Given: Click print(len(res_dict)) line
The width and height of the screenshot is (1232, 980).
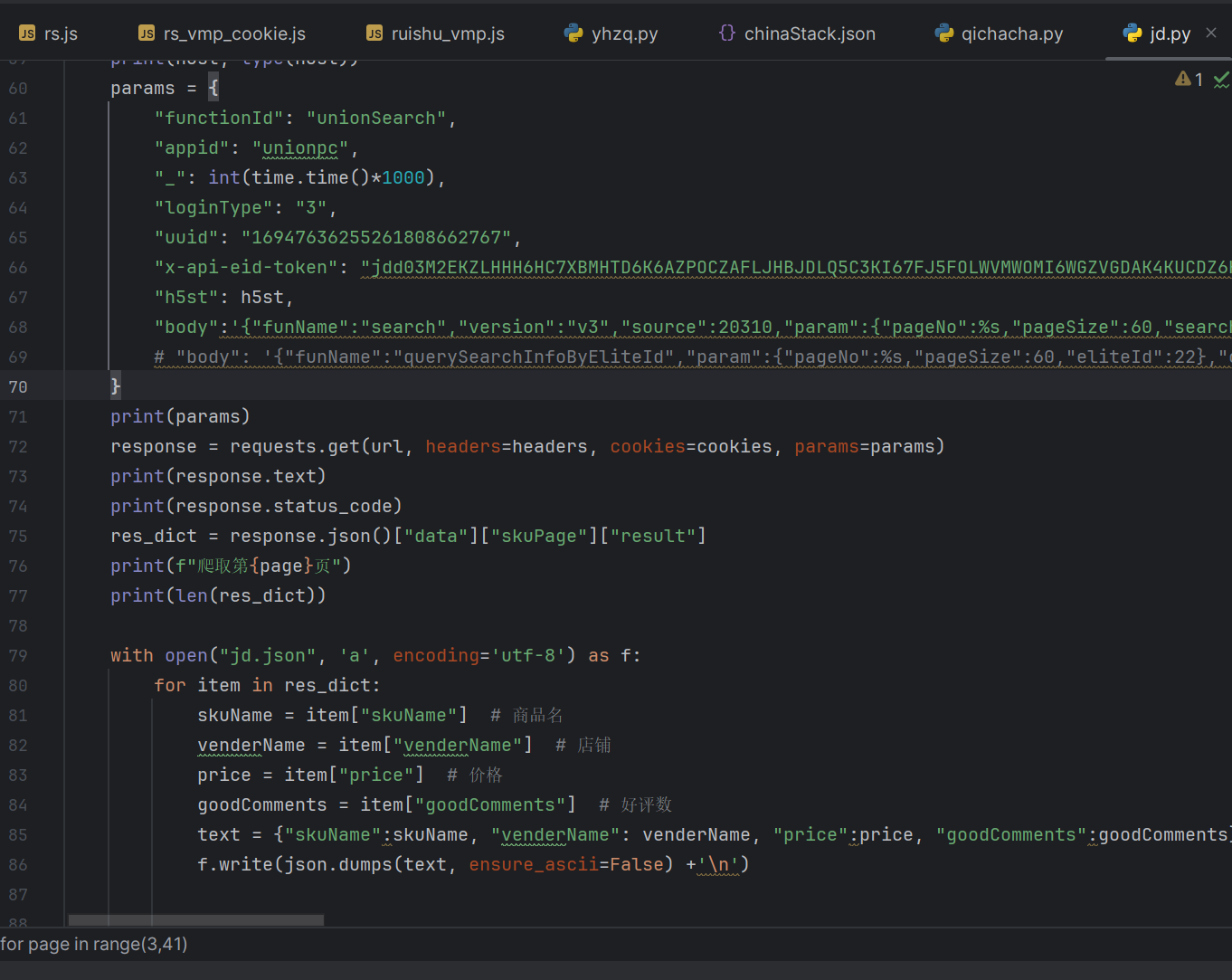Looking at the screenshot, I should pyautogui.click(x=218, y=596).
